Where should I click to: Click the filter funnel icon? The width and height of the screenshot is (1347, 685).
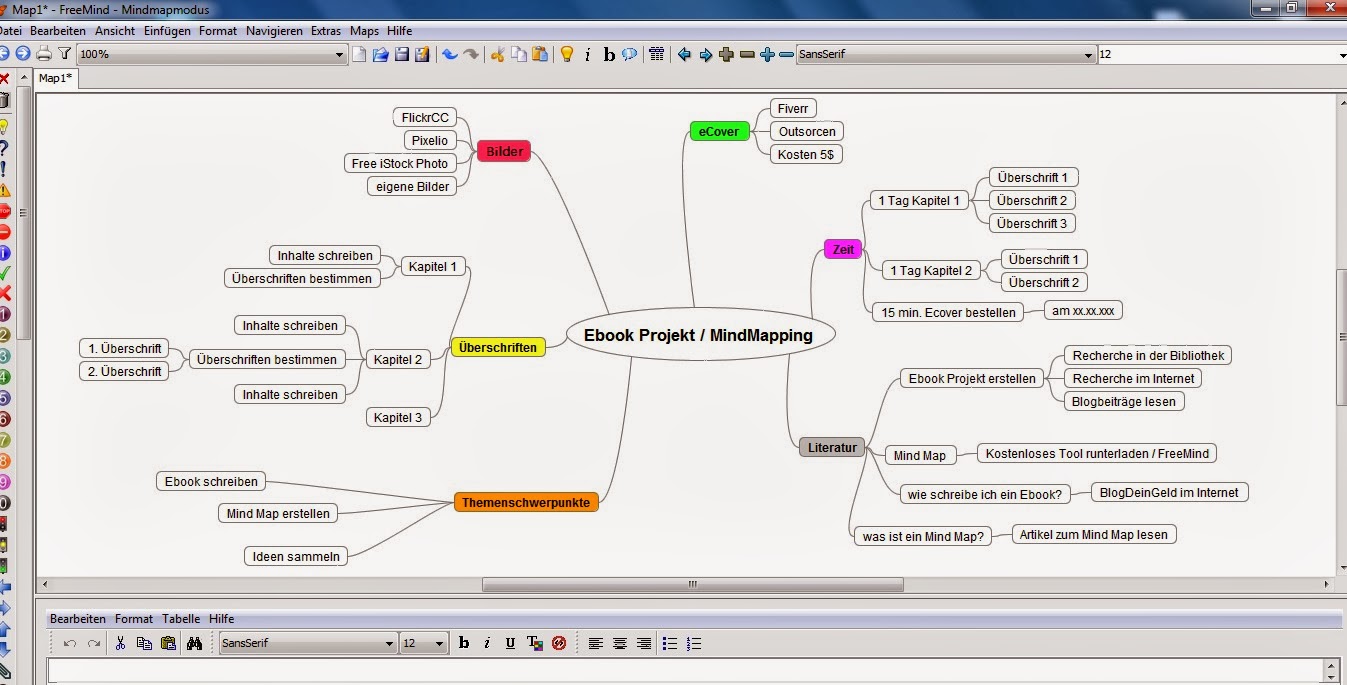pos(65,54)
